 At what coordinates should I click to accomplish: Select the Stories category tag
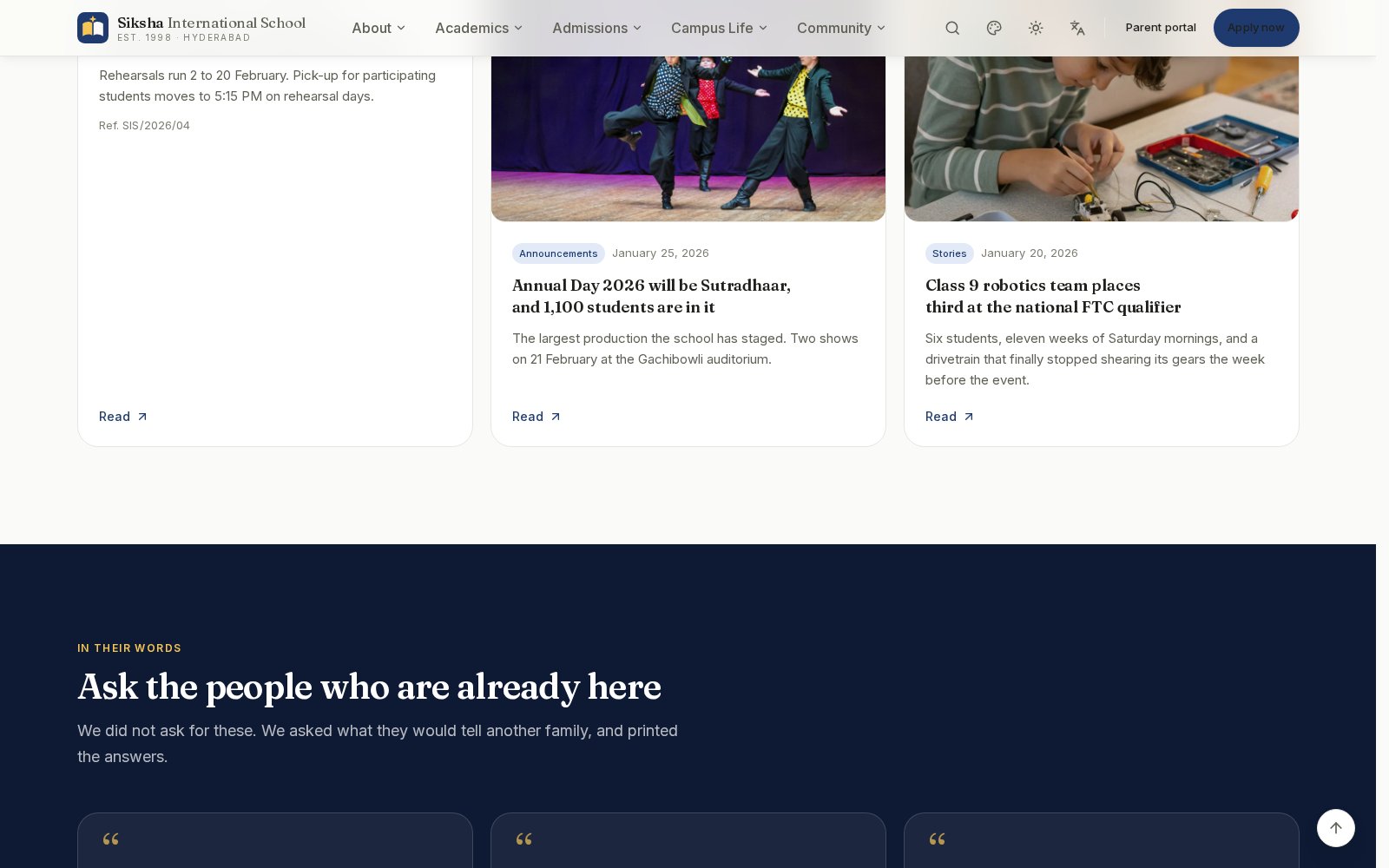click(x=949, y=253)
